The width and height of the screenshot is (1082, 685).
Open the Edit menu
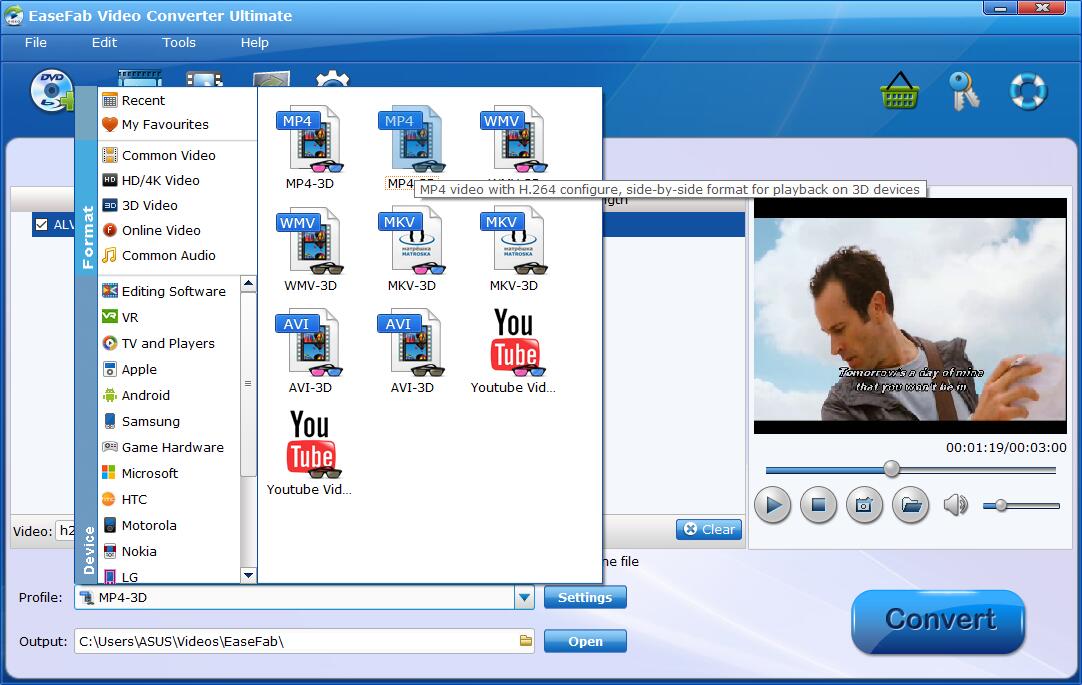104,43
